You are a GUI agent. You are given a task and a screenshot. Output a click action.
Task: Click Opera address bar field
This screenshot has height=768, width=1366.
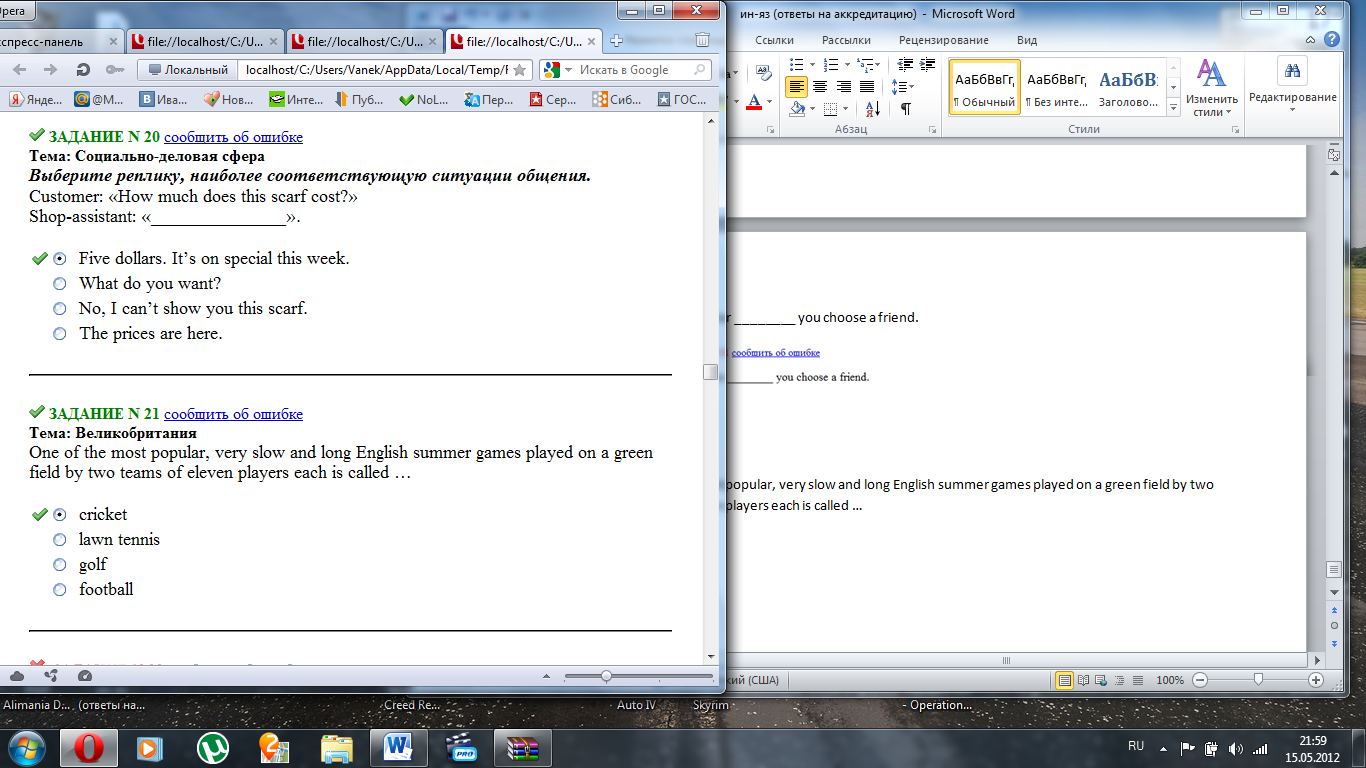pos(373,70)
